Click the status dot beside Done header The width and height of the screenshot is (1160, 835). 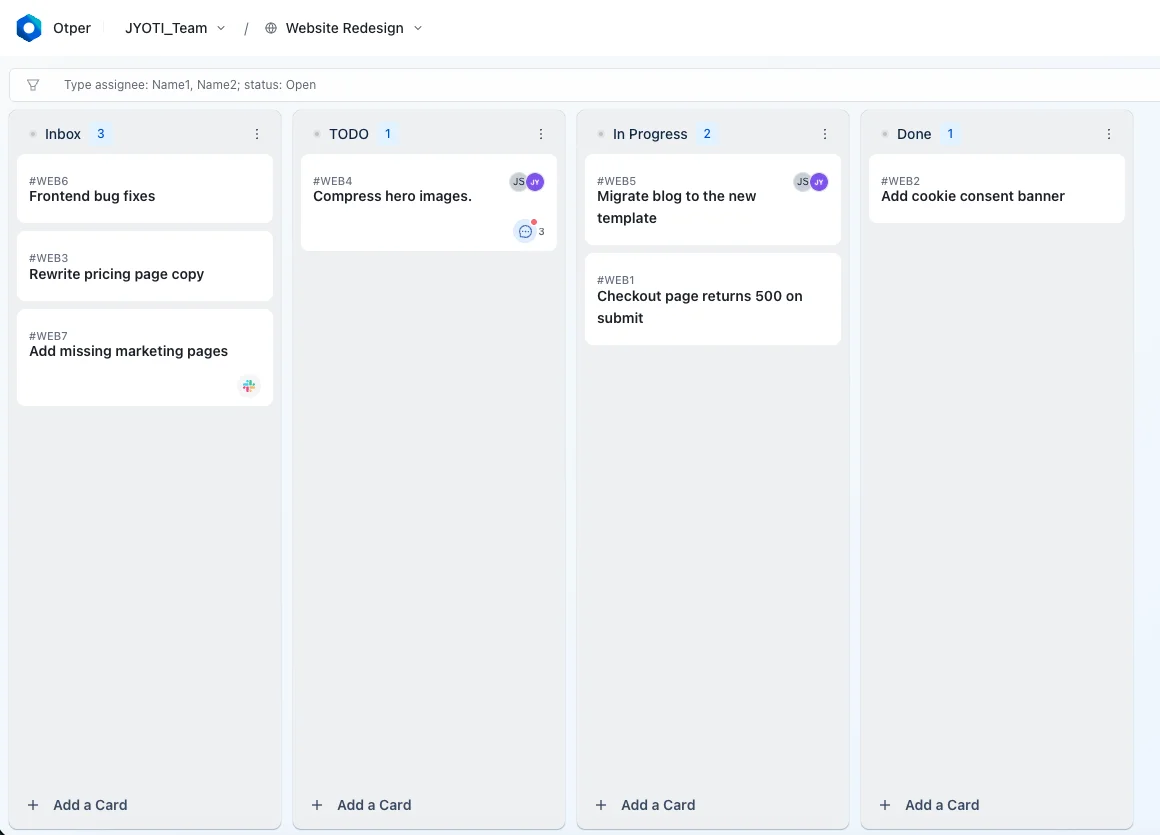click(885, 134)
